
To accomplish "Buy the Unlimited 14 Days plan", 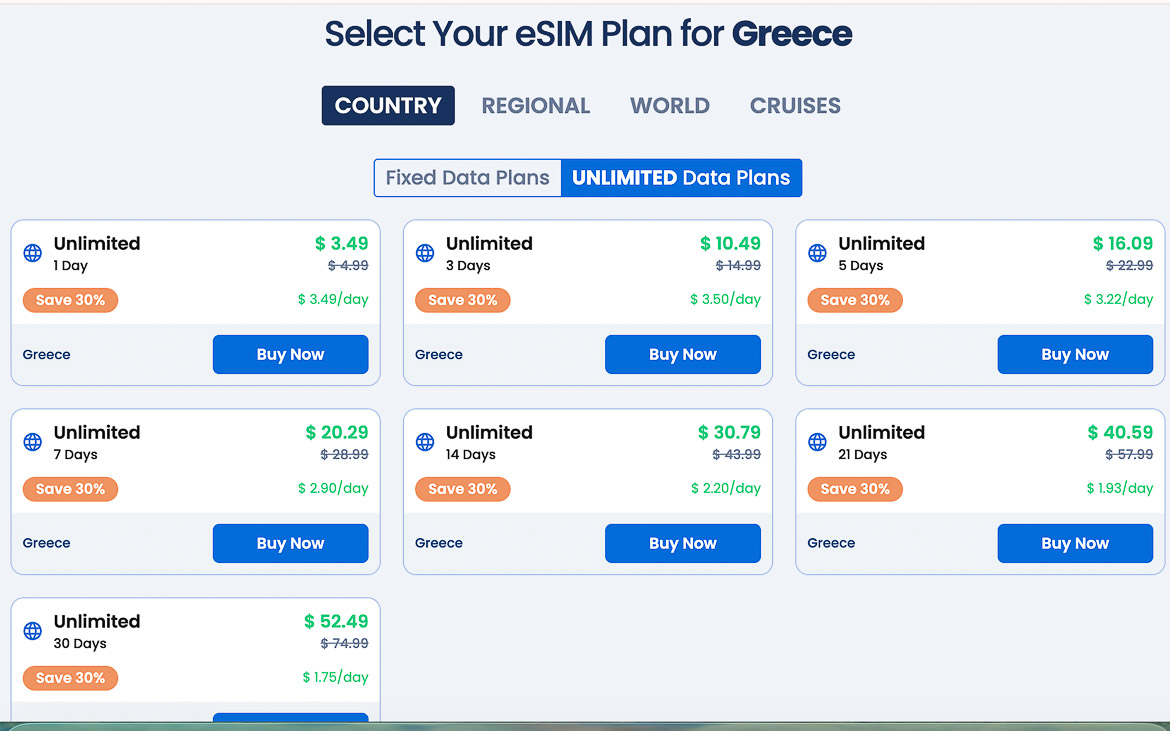I will [x=683, y=543].
